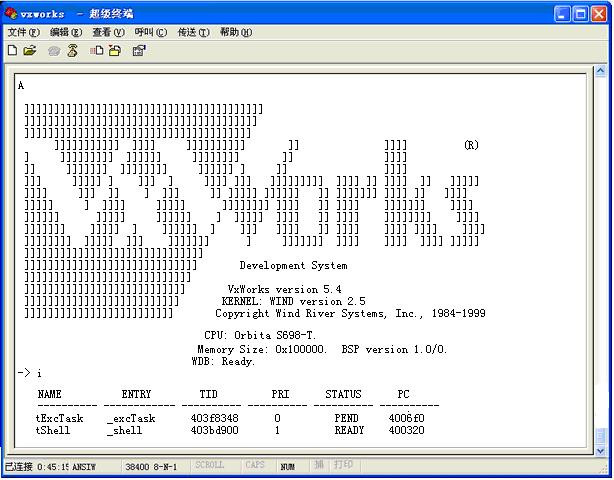Click the vxworks title bar app icon
Viewport: 614px width, 480px height.
11,13
